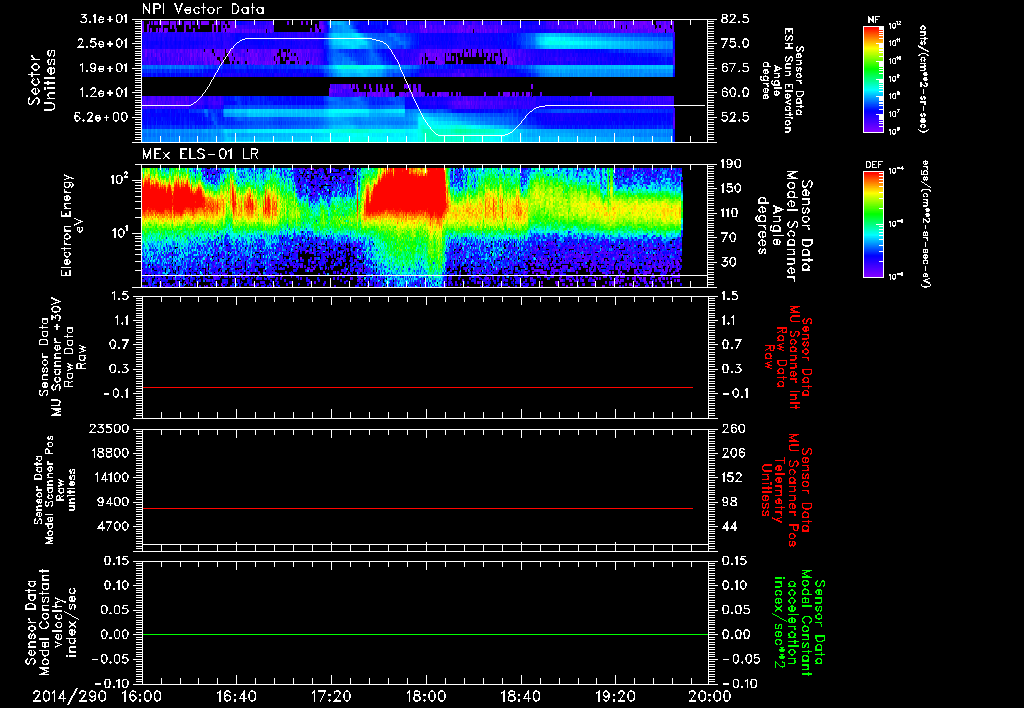Click the red line in the Scanner Pos plot

pos(417,508)
